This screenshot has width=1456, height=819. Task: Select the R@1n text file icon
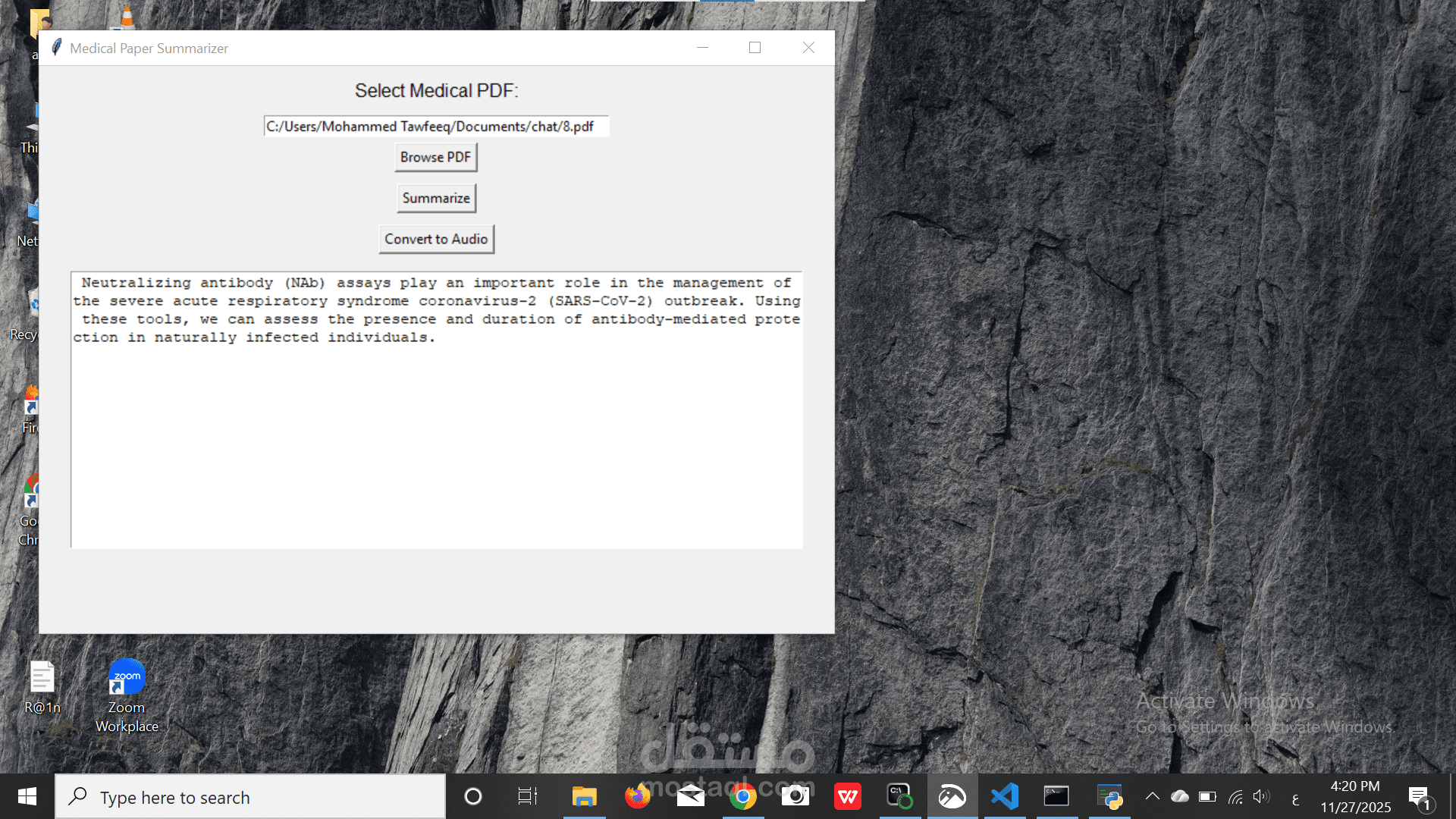pyautogui.click(x=42, y=687)
